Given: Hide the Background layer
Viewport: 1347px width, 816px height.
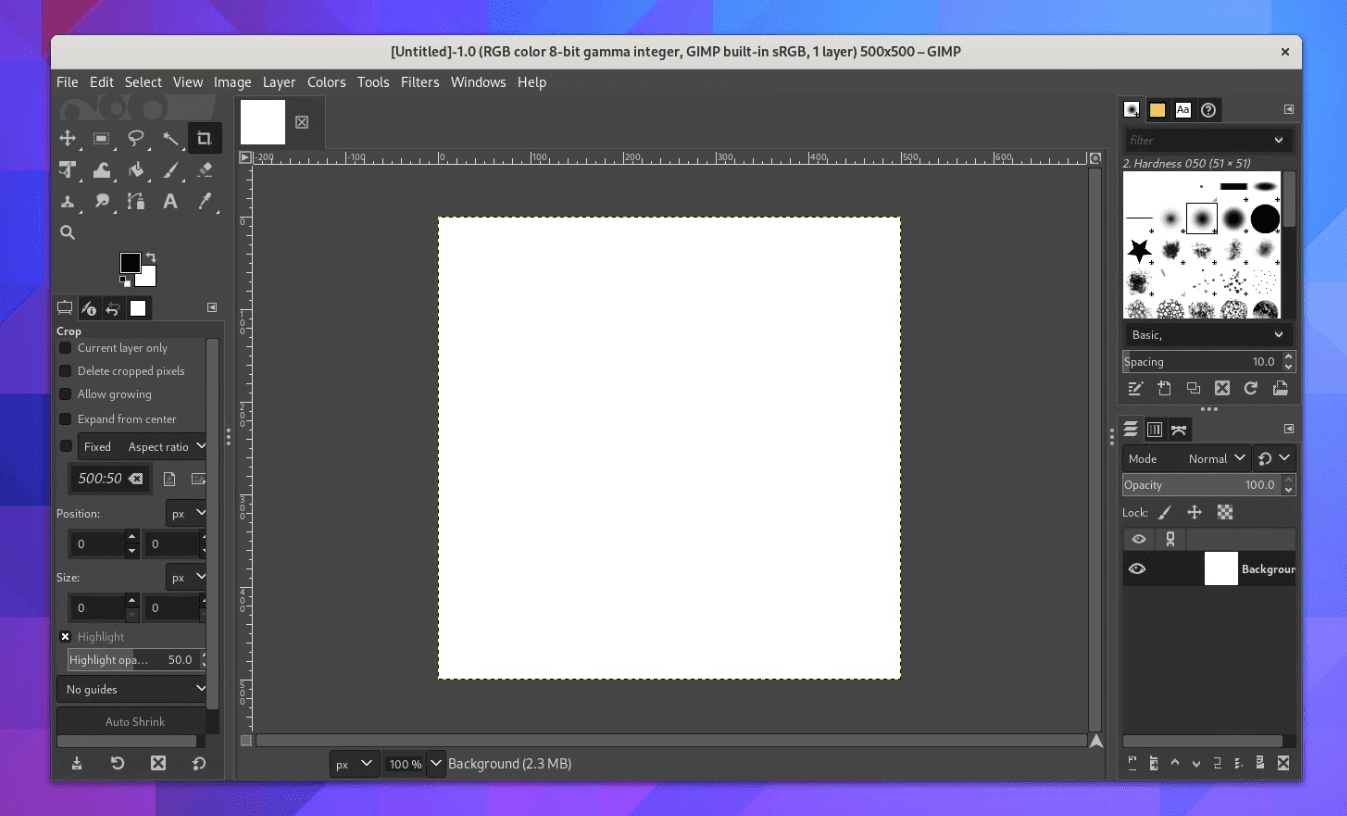Looking at the screenshot, I should [x=1138, y=568].
